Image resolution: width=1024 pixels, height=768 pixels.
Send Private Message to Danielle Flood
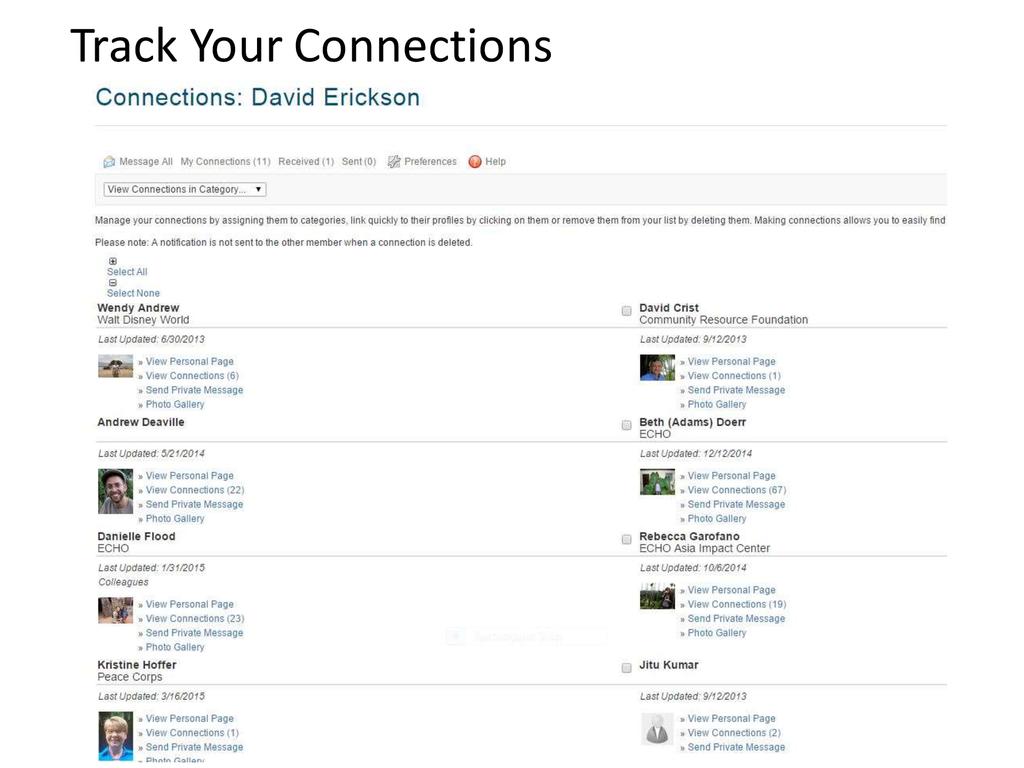click(x=194, y=633)
